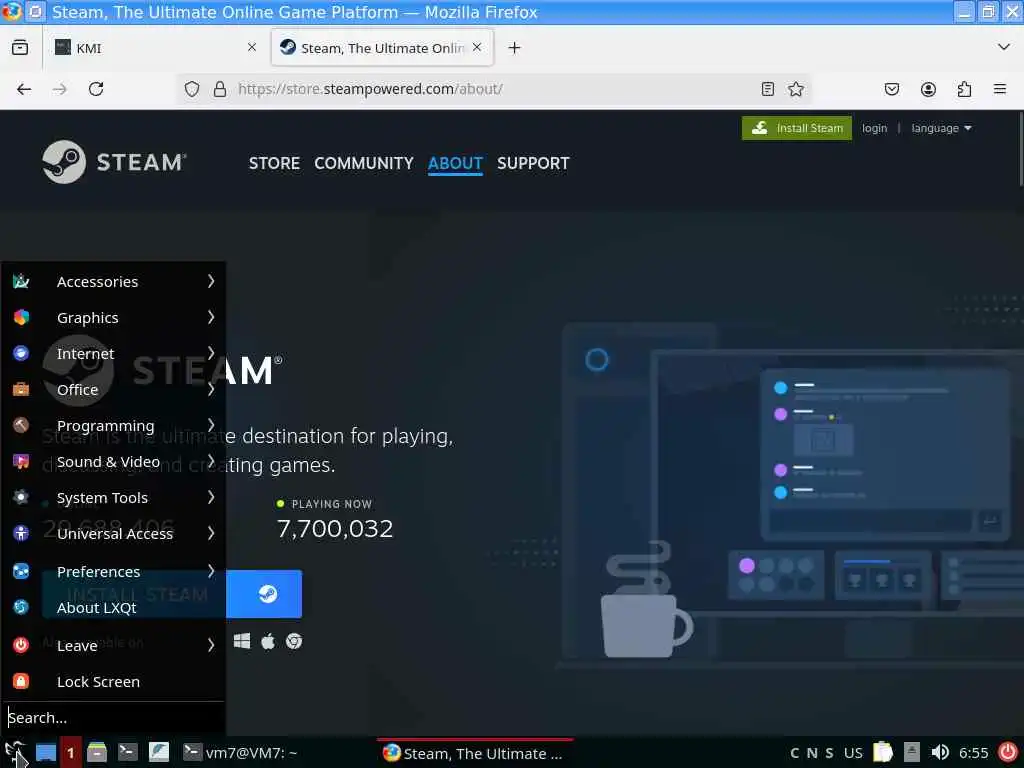The height and width of the screenshot is (768, 1024).
Task: Click the Graphics category icon
Action: pyautogui.click(x=21, y=317)
